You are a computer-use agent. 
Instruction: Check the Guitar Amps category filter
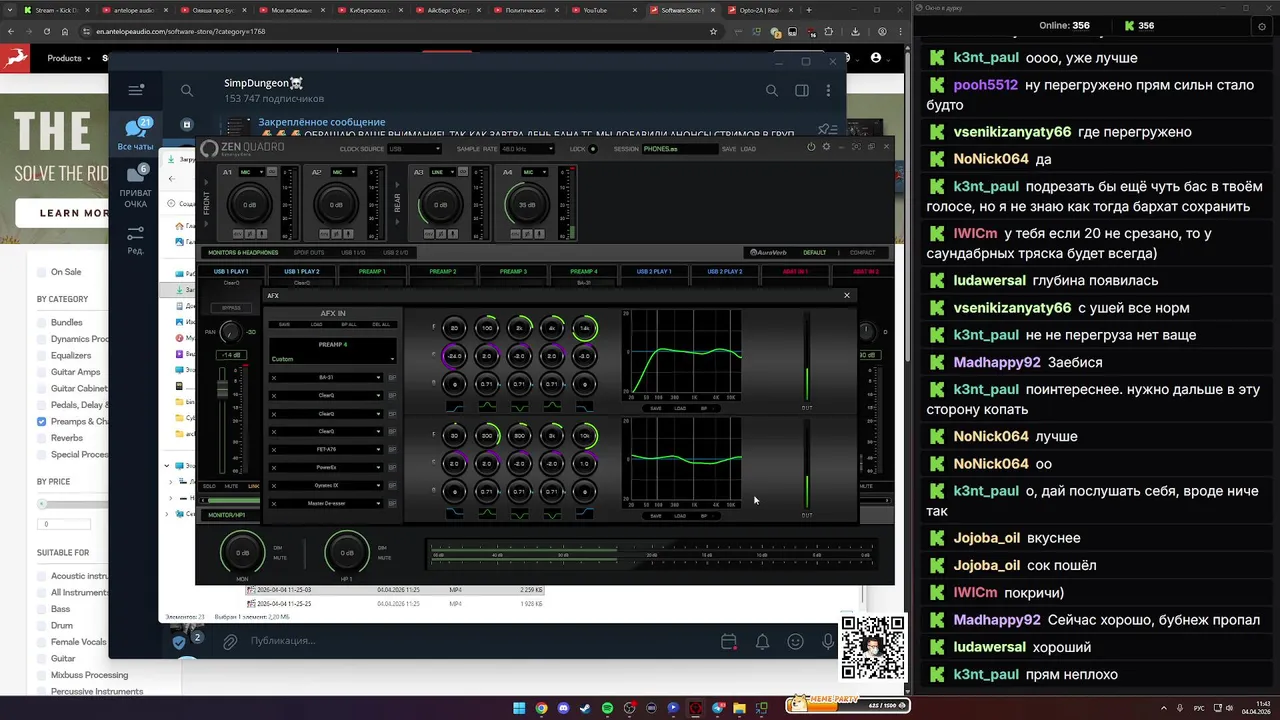[41, 372]
